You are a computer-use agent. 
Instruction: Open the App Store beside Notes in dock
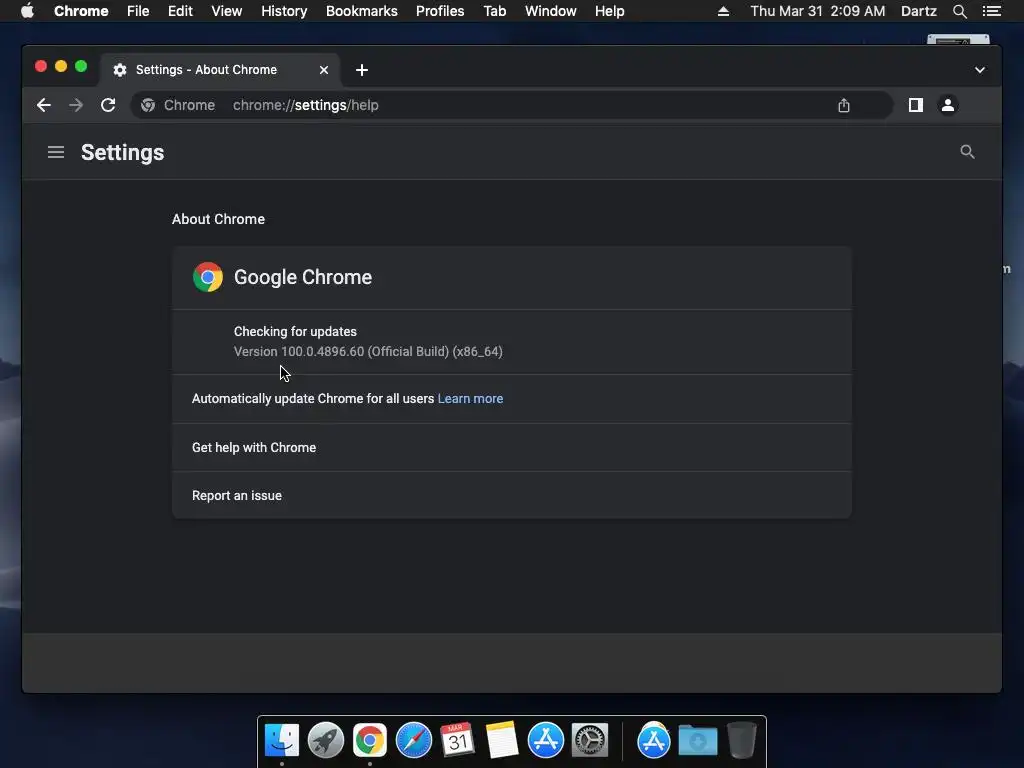tap(545, 741)
